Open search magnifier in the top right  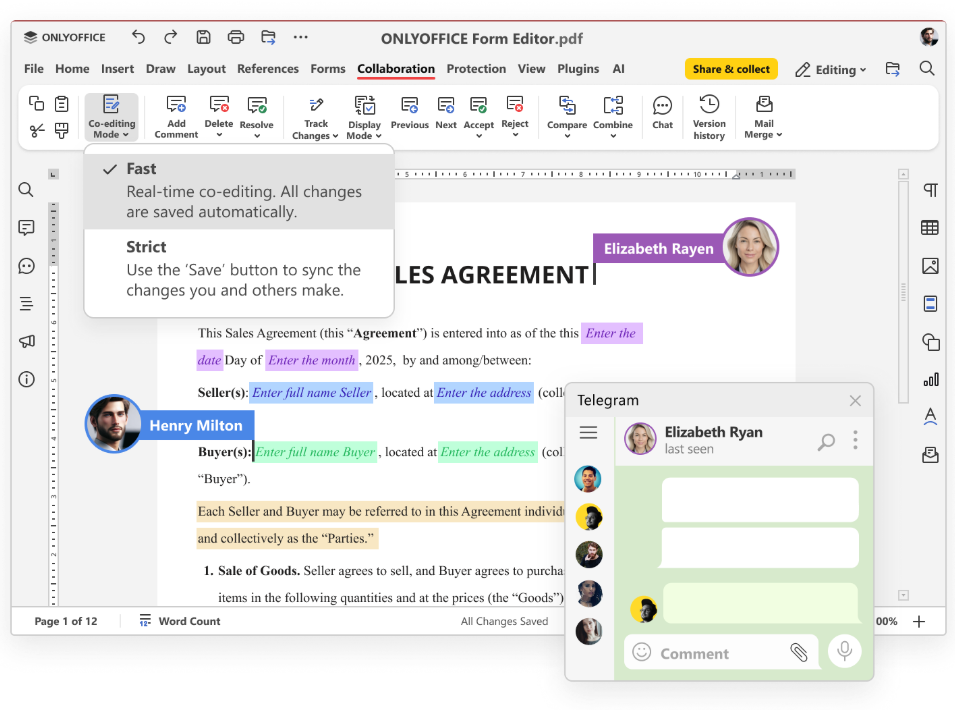point(927,68)
